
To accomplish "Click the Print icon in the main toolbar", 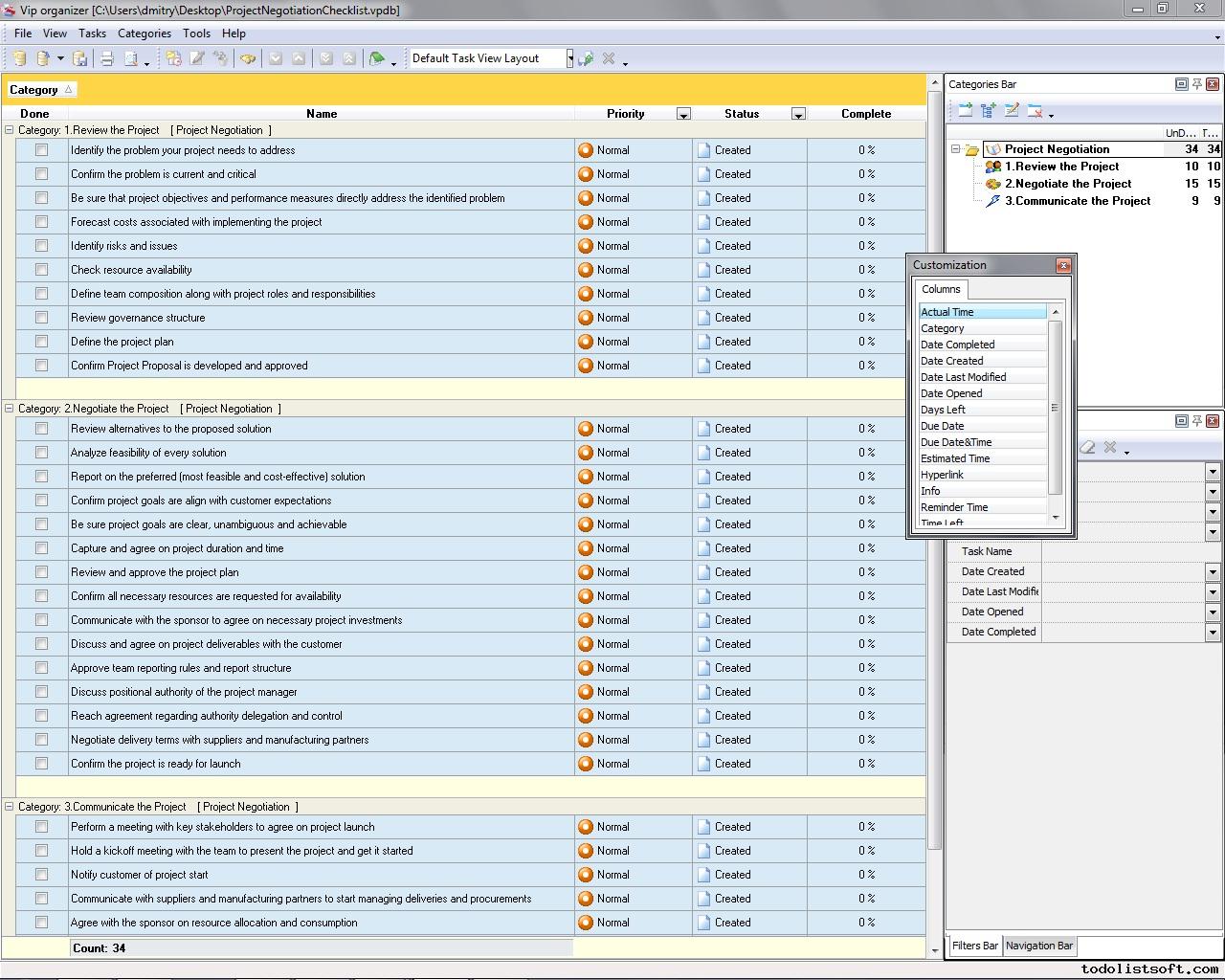I will point(107,58).
